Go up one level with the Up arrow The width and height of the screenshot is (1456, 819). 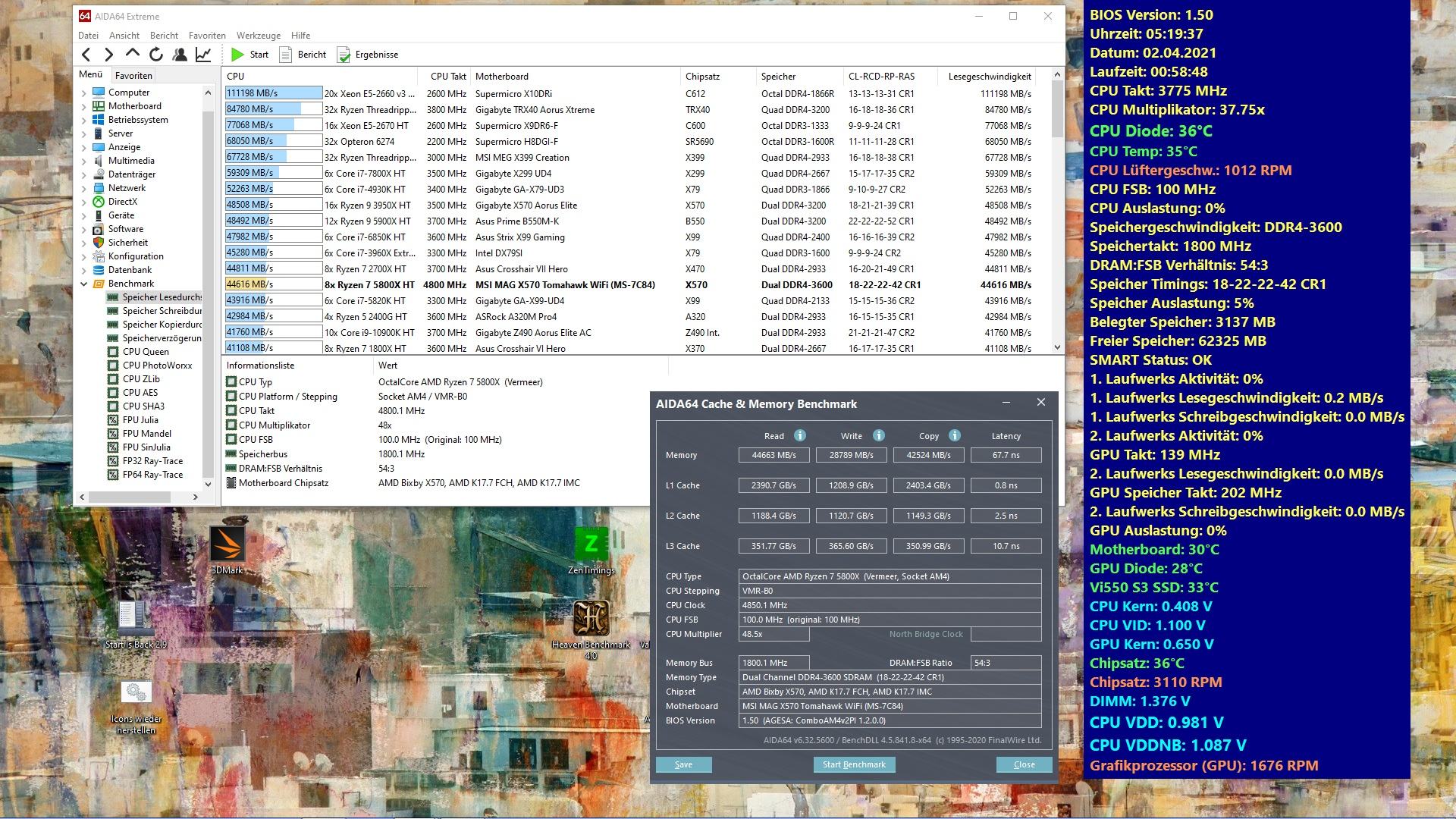click(133, 54)
